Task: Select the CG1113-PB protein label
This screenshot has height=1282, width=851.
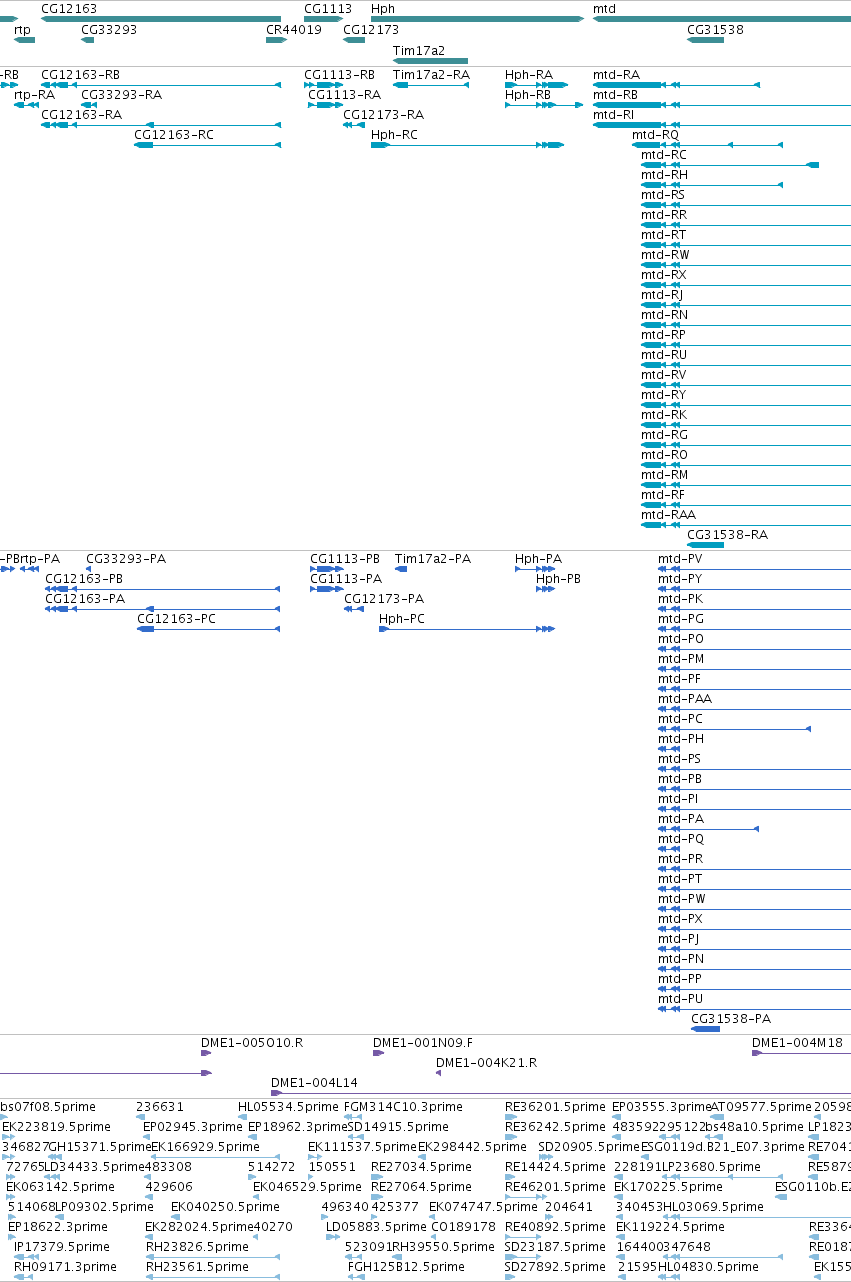Action: coord(345,559)
